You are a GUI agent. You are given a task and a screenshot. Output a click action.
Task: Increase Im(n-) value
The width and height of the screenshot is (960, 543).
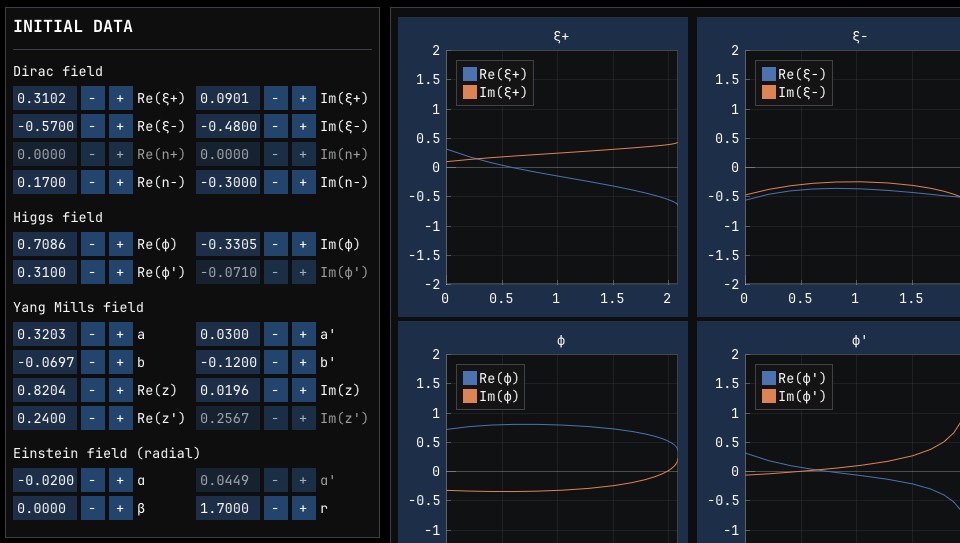pos(304,182)
